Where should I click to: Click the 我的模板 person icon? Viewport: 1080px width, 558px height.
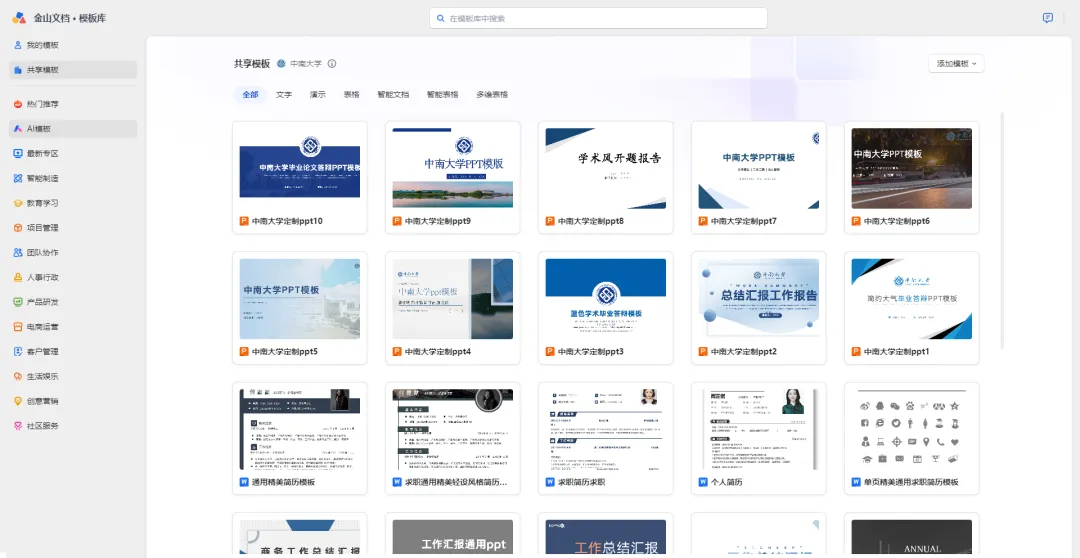[18, 45]
